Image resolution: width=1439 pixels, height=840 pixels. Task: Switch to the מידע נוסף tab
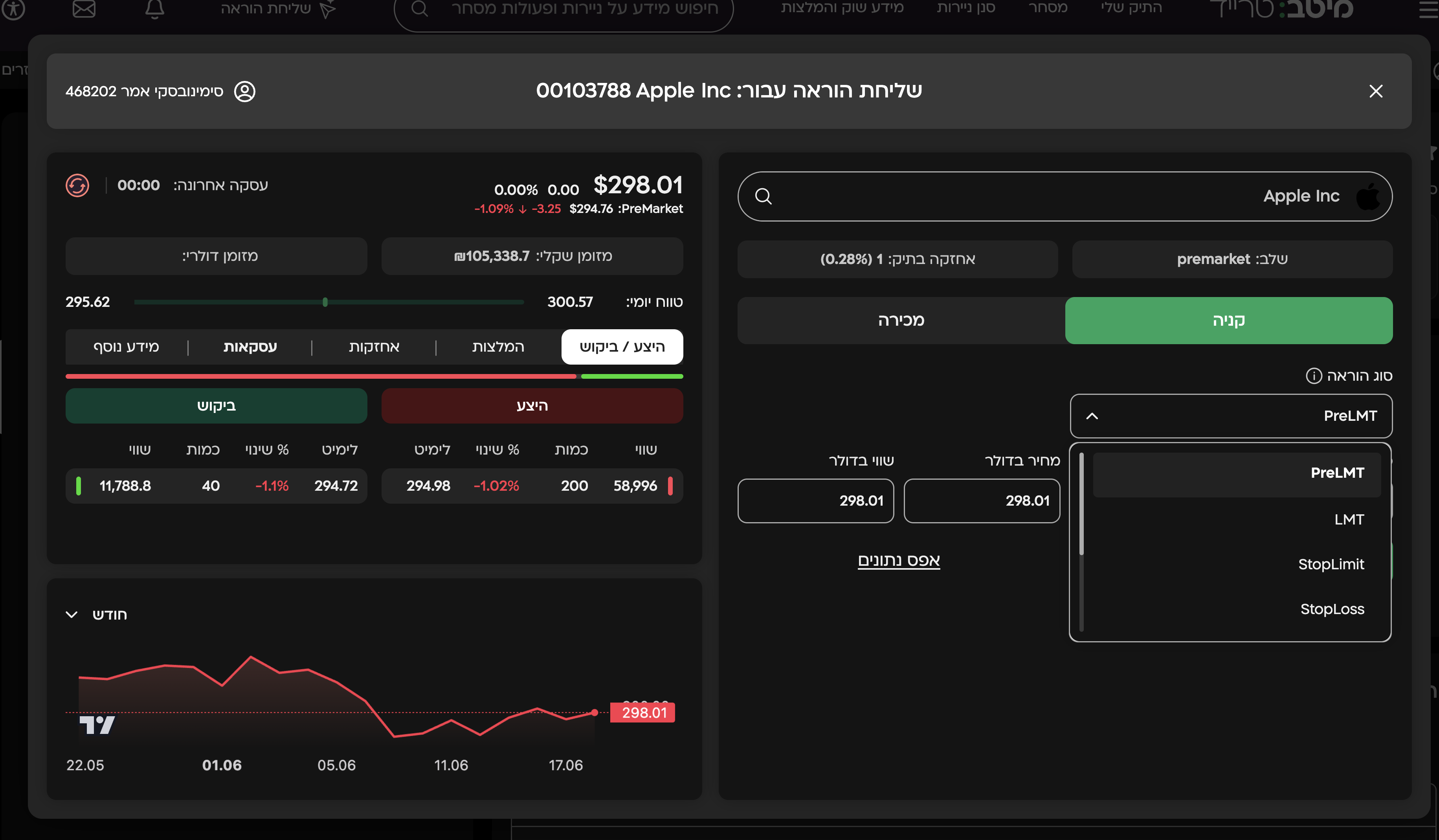tap(126, 347)
